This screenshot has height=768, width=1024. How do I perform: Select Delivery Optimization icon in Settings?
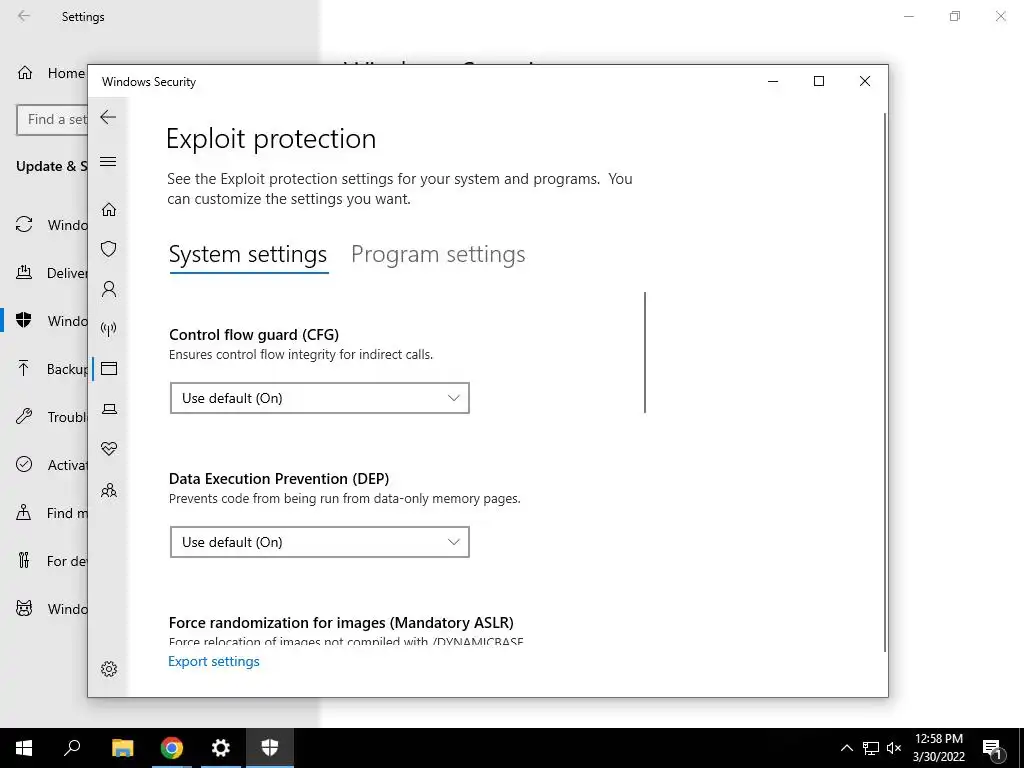[24, 272]
